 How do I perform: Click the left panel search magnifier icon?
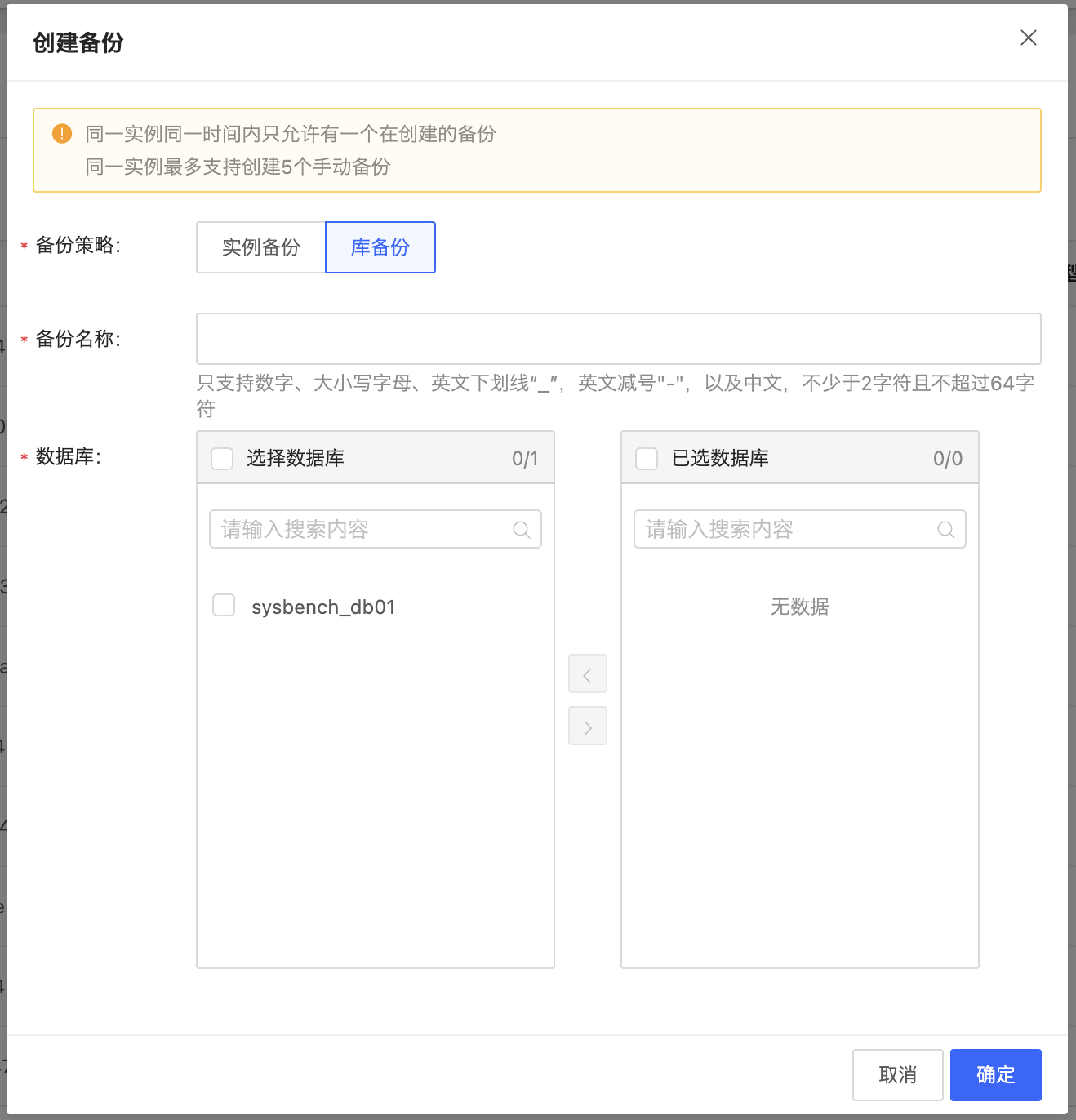coord(522,529)
